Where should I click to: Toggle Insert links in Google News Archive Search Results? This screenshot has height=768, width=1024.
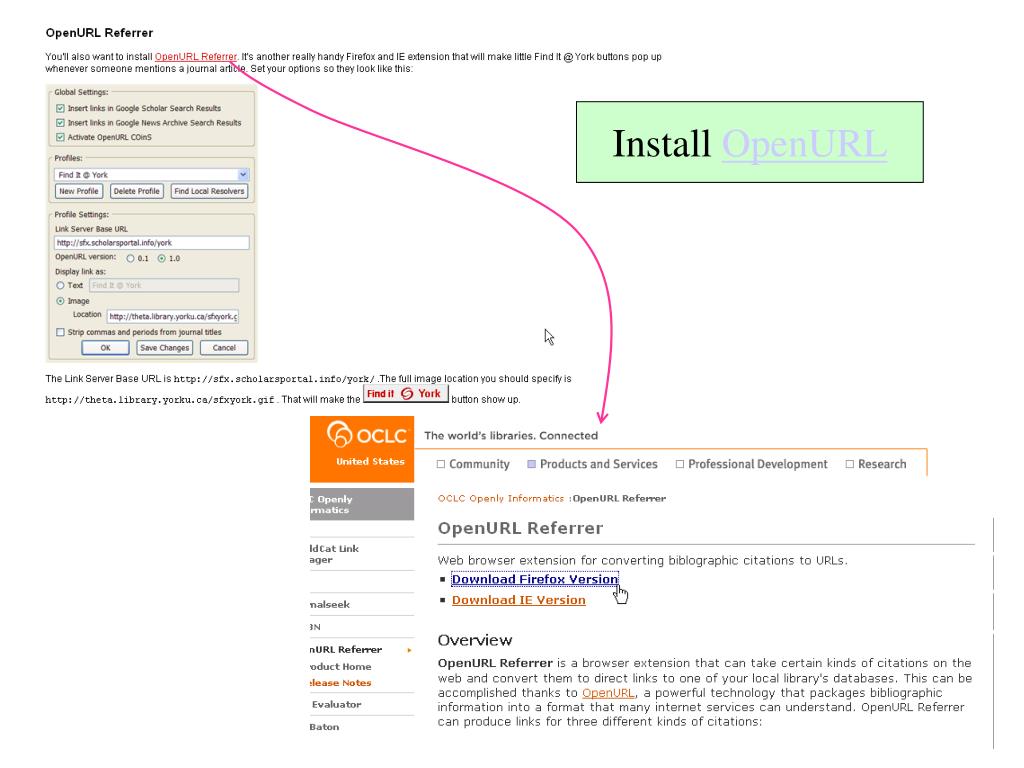coord(60,123)
